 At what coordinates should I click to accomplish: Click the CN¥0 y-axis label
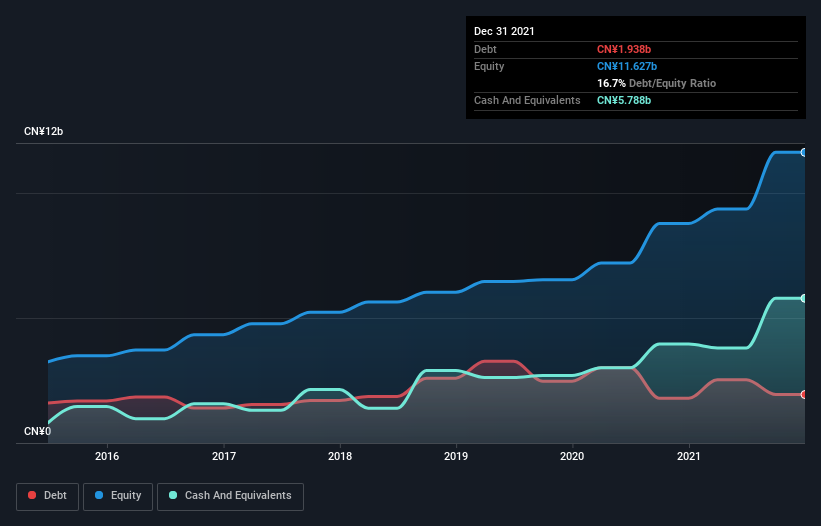click(x=37, y=431)
